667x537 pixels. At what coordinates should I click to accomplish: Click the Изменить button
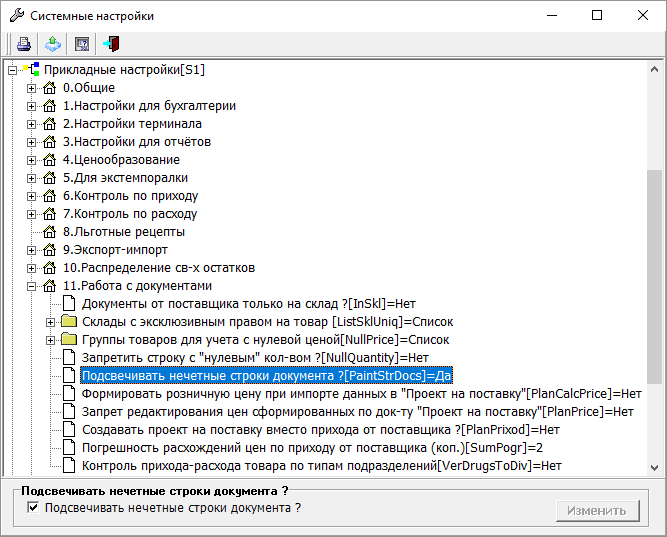pos(597,510)
